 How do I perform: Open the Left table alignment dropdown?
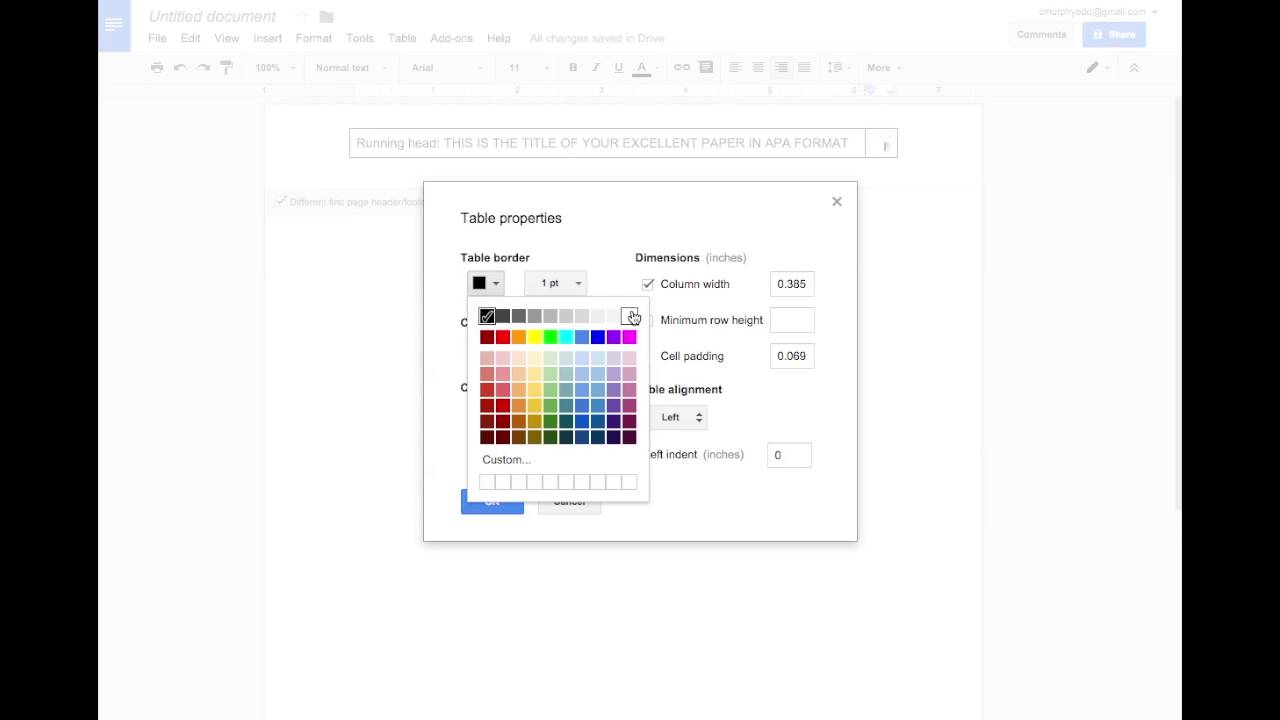[679, 417]
